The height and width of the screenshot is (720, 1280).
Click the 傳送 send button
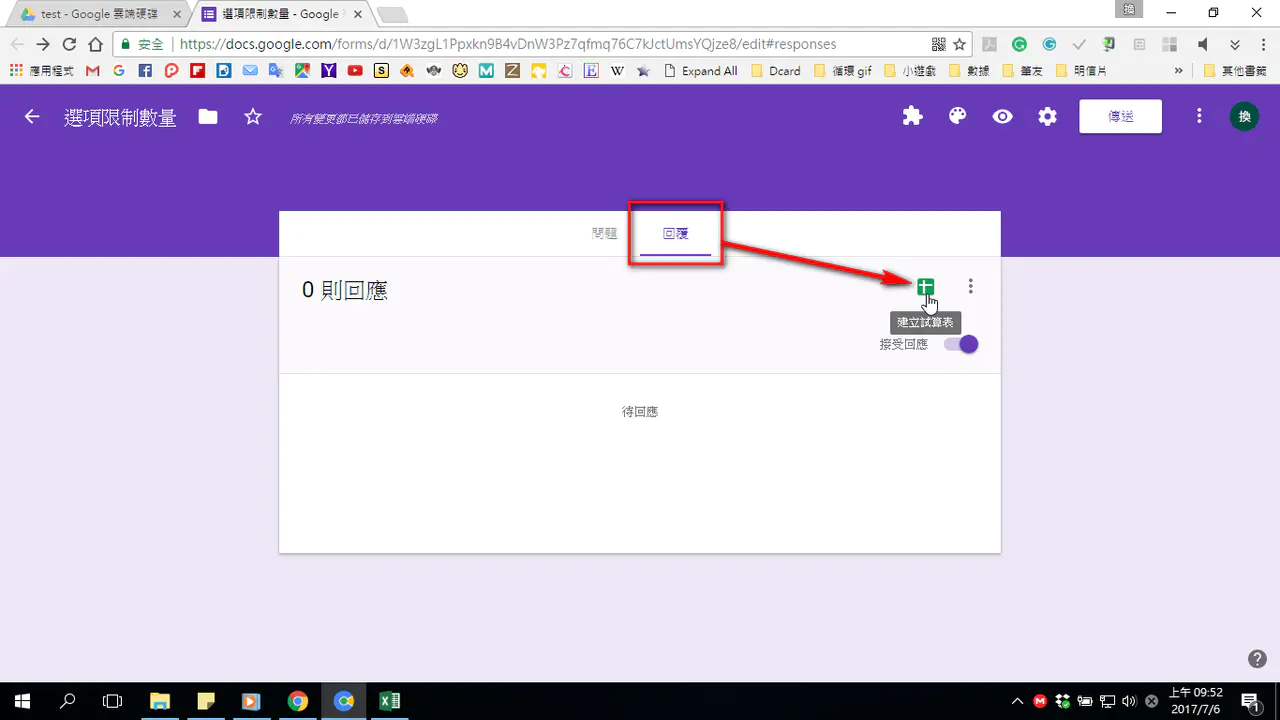tap(1120, 117)
